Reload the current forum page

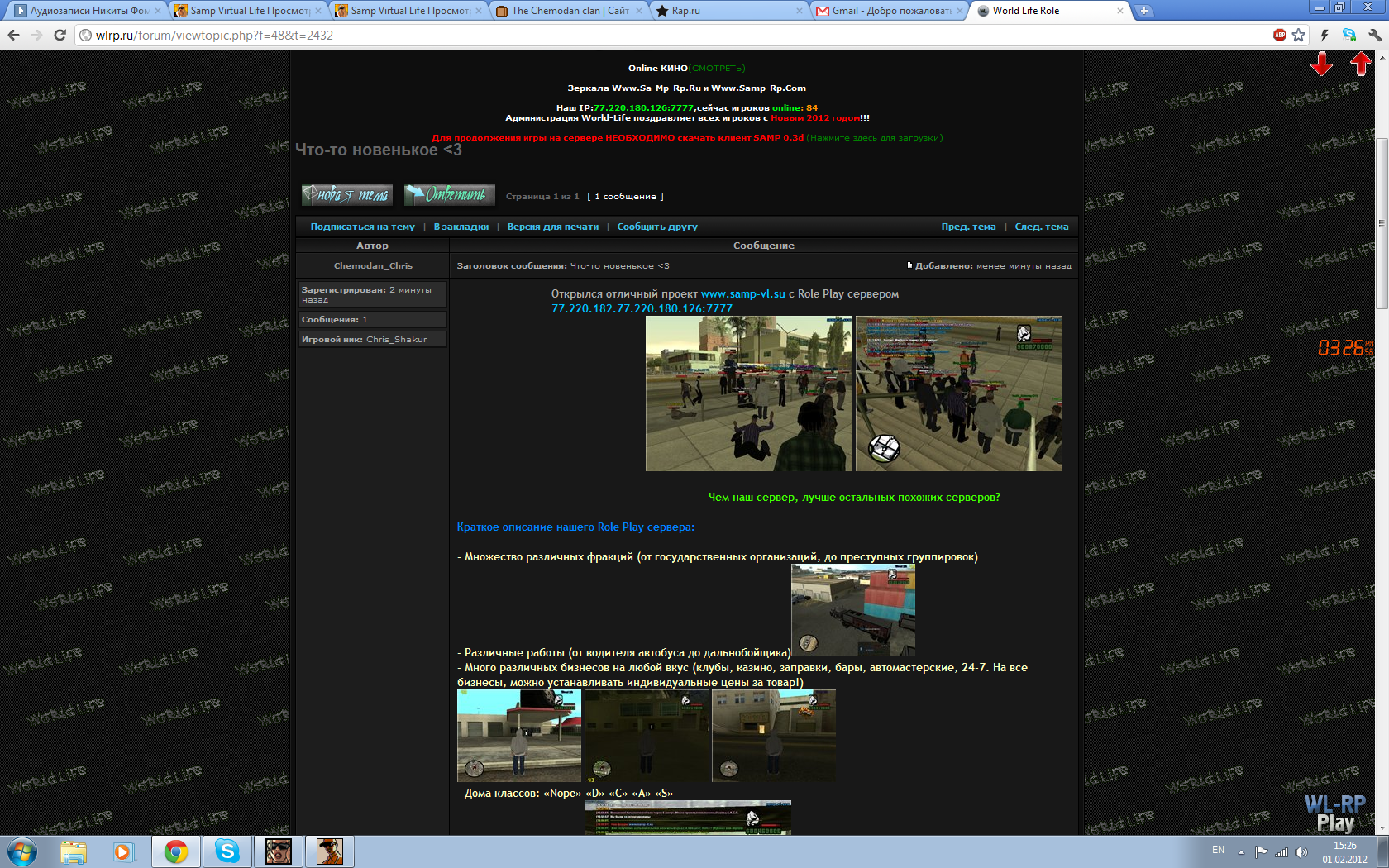(x=60, y=35)
